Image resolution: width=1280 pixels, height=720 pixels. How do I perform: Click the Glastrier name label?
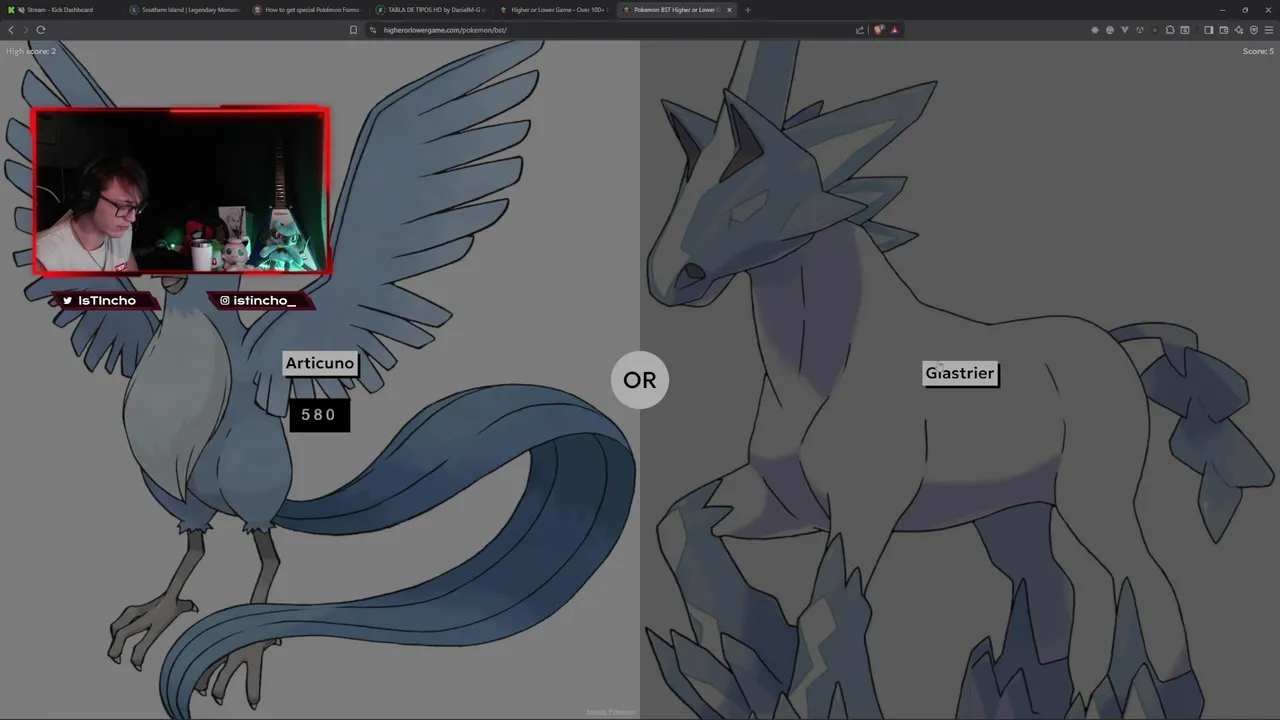[960, 373]
